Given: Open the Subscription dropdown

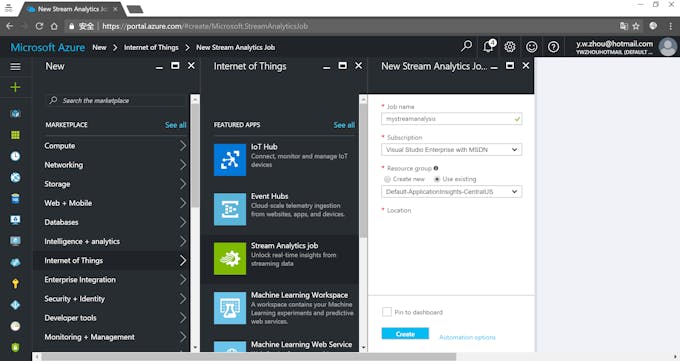Looking at the screenshot, I should (451, 150).
